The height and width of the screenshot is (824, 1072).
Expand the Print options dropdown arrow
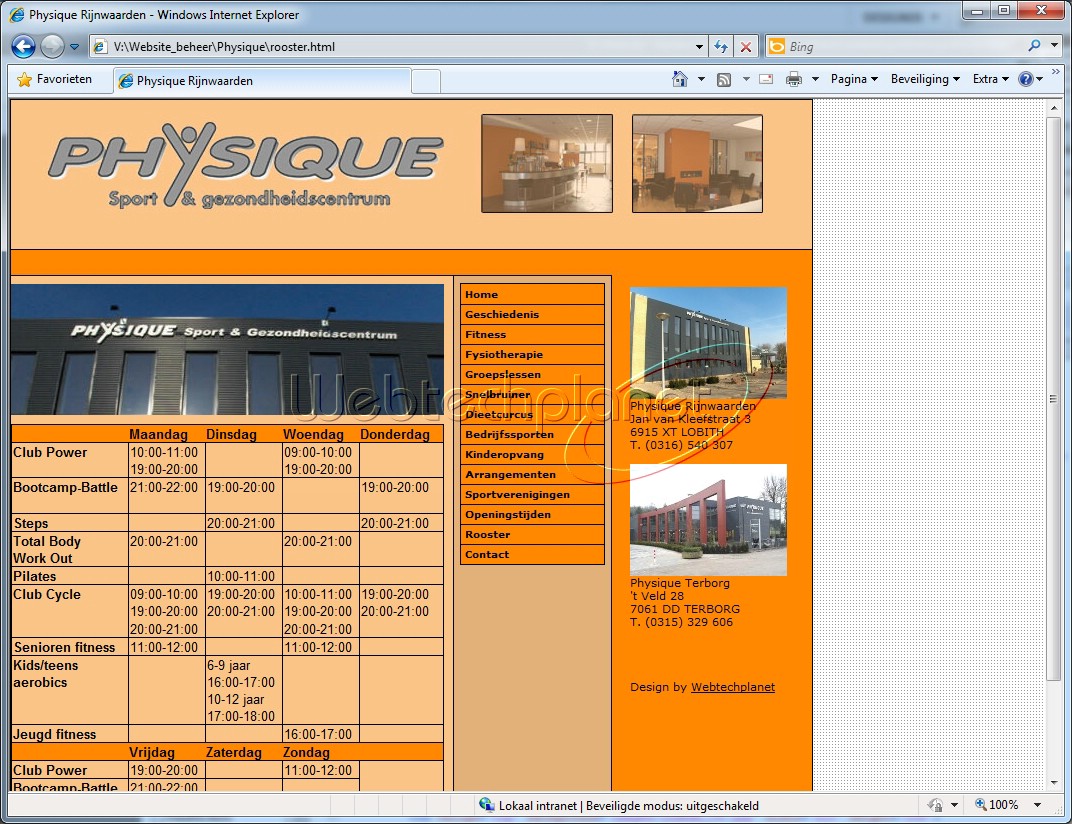coord(815,79)
